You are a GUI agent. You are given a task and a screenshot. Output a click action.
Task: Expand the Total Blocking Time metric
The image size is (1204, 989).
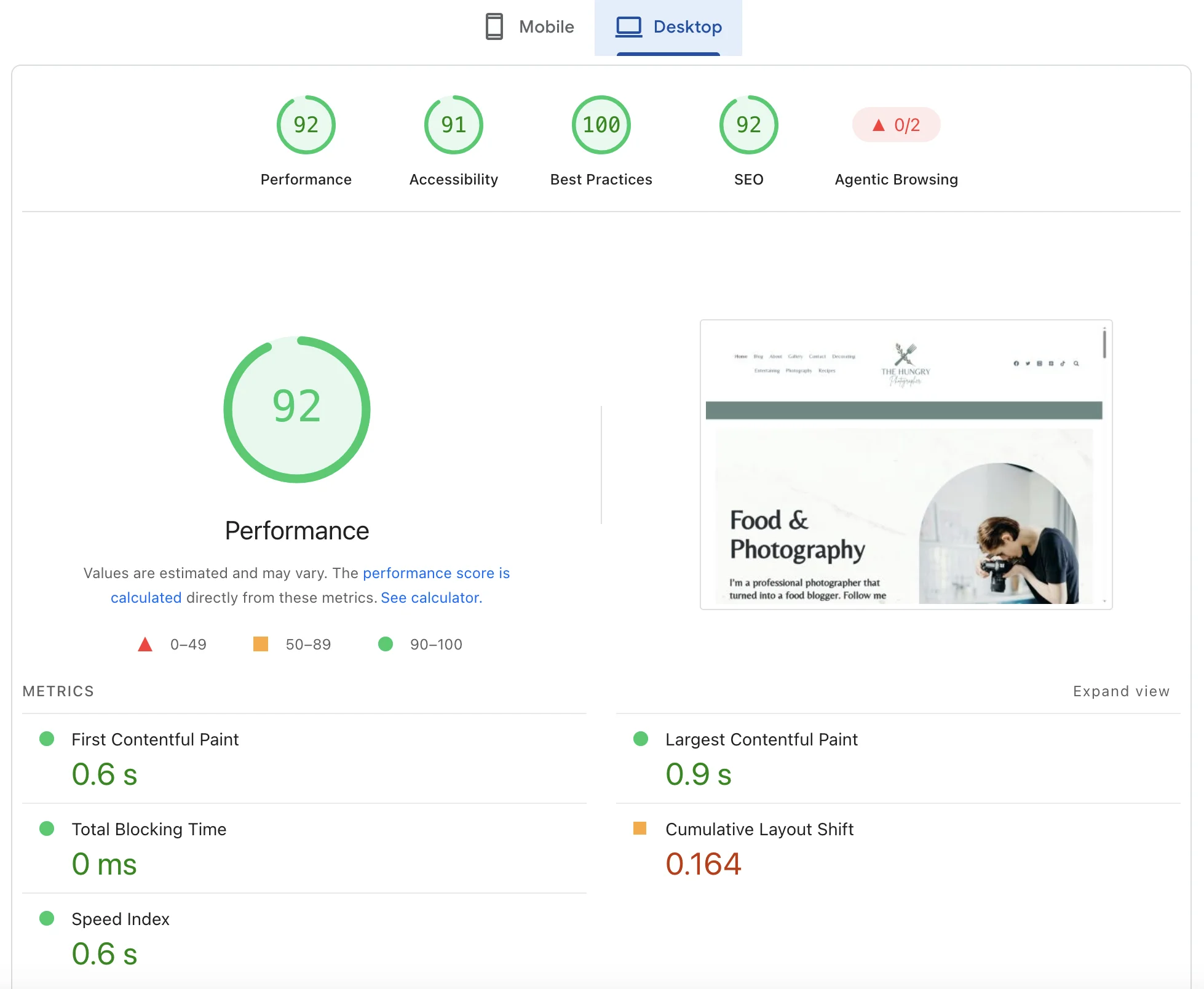[x=304, y=848]
